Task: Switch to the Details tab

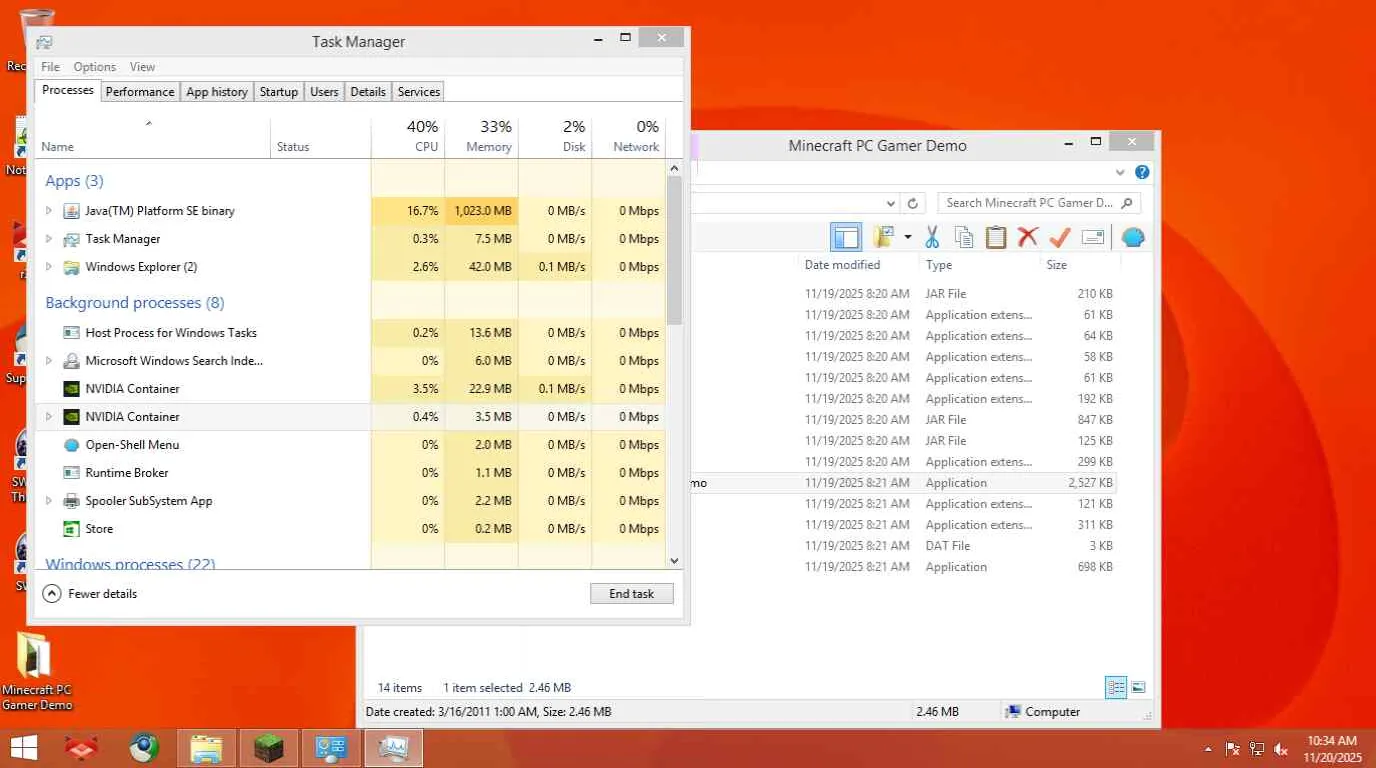Action: (368, 92)
